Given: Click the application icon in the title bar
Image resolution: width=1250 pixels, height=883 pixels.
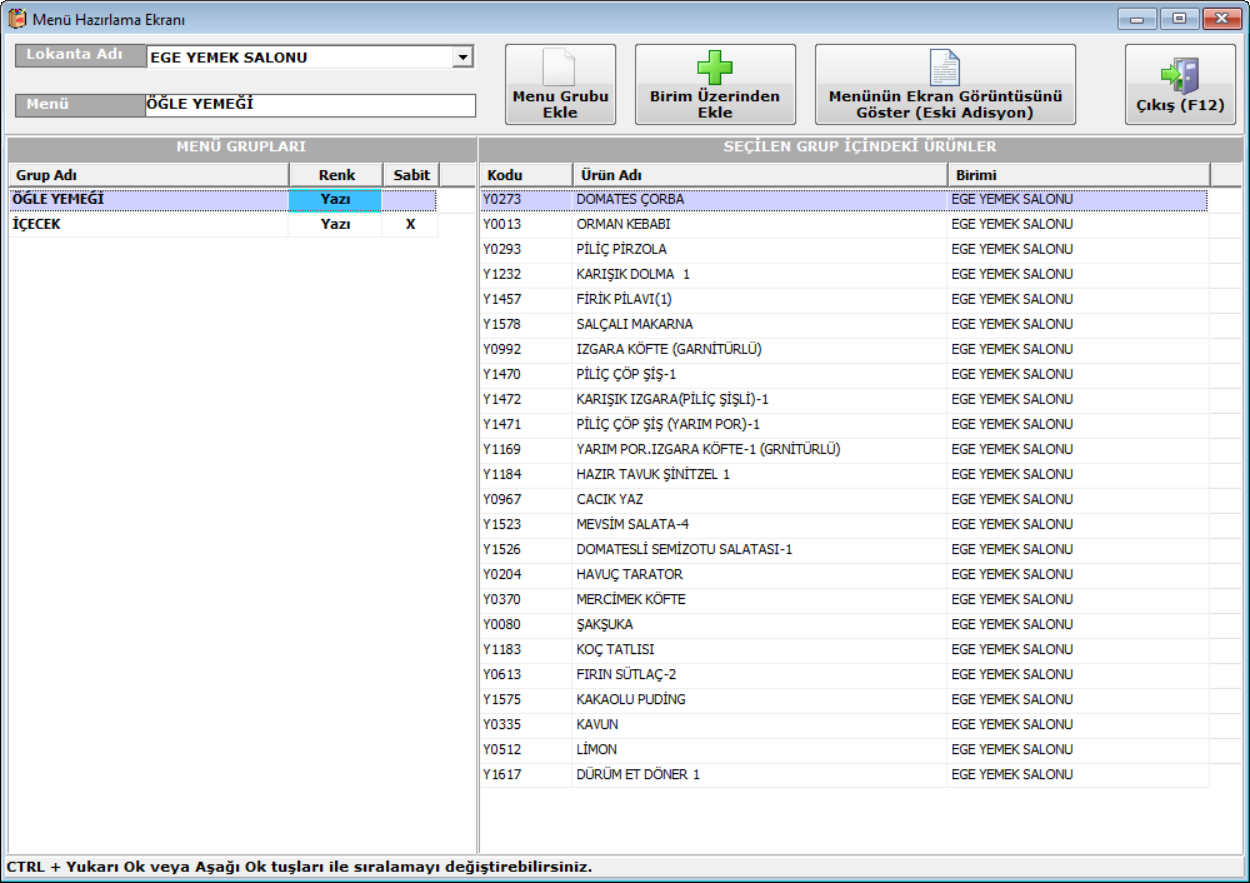Looking at the screenshot, I should point(17,19).
